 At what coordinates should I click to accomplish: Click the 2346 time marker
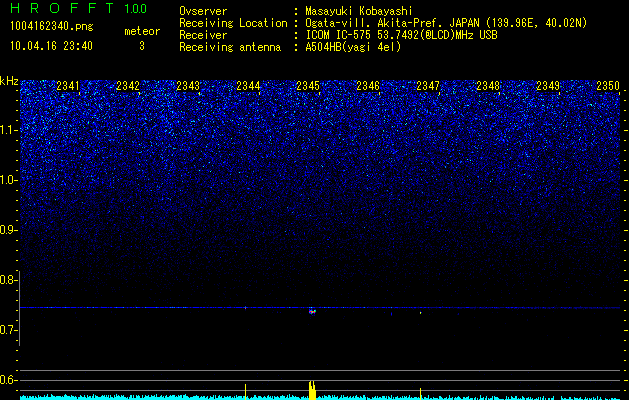[368, 85]
